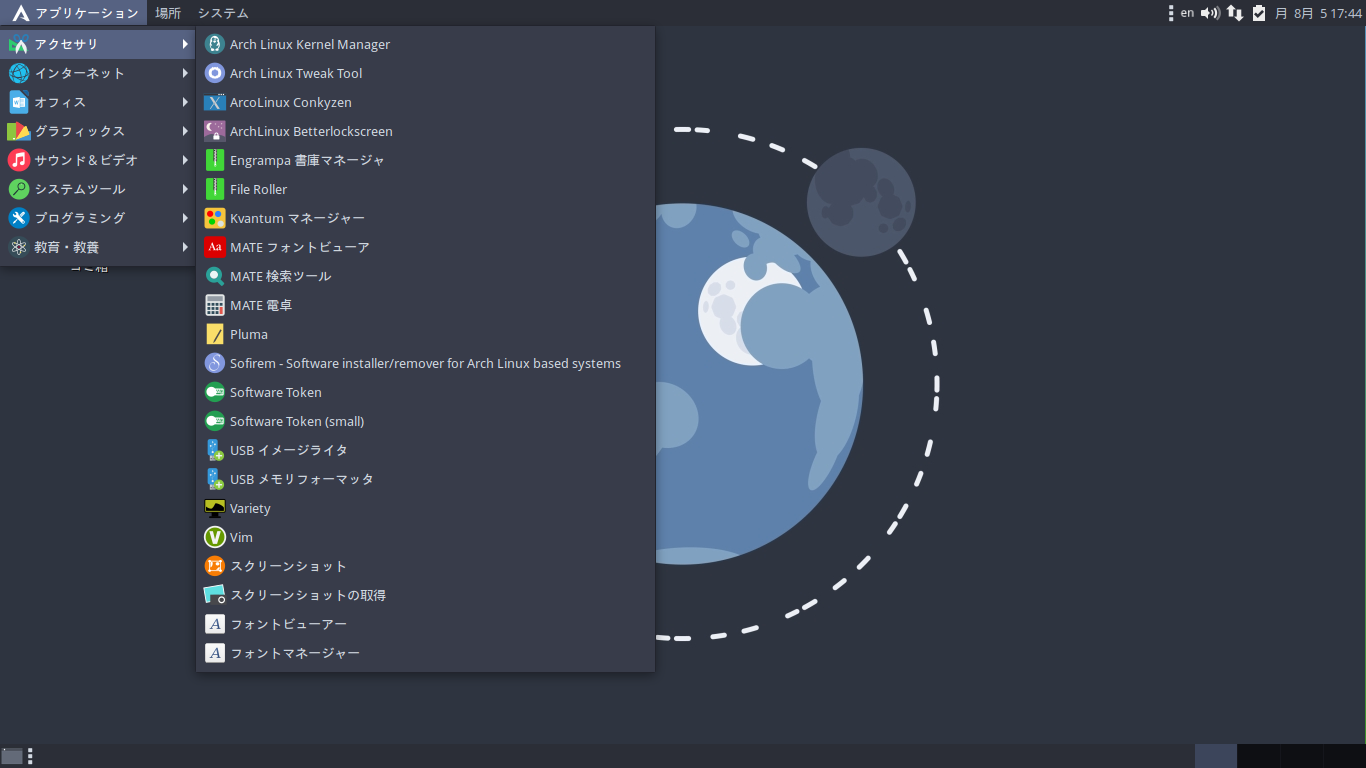Screen dimensions: 1366x768
Task: Open Engrampa 書庫マネージャ via its archive icon
Action: tap(214, 160)
